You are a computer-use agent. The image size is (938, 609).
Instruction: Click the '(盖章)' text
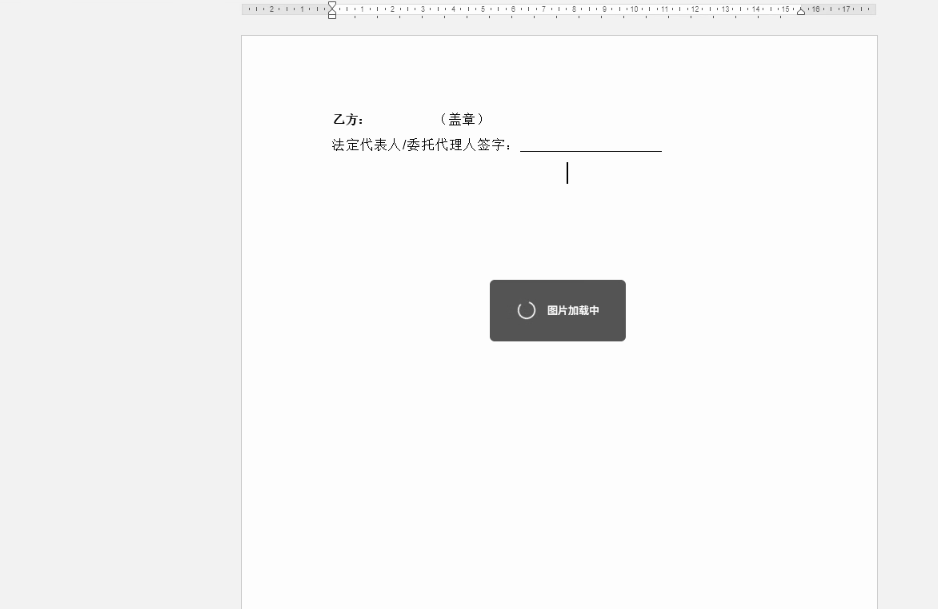point(461,120)
